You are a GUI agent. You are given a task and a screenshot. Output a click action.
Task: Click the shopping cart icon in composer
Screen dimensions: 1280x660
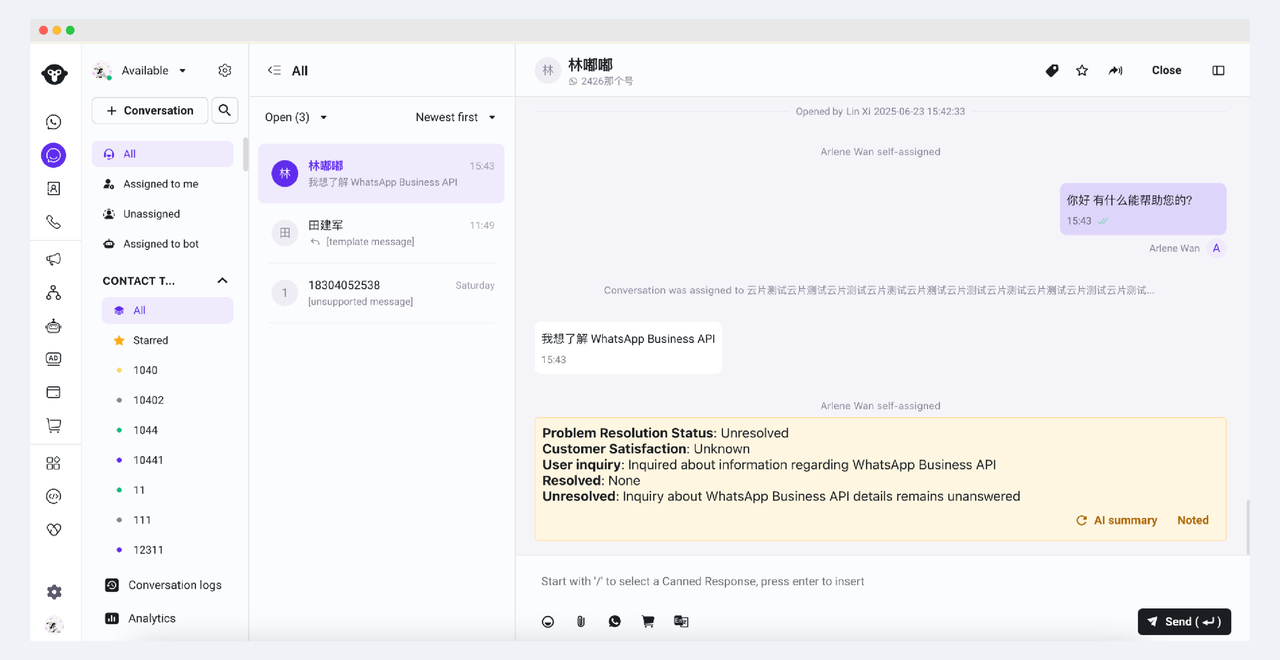pos(648,622)
